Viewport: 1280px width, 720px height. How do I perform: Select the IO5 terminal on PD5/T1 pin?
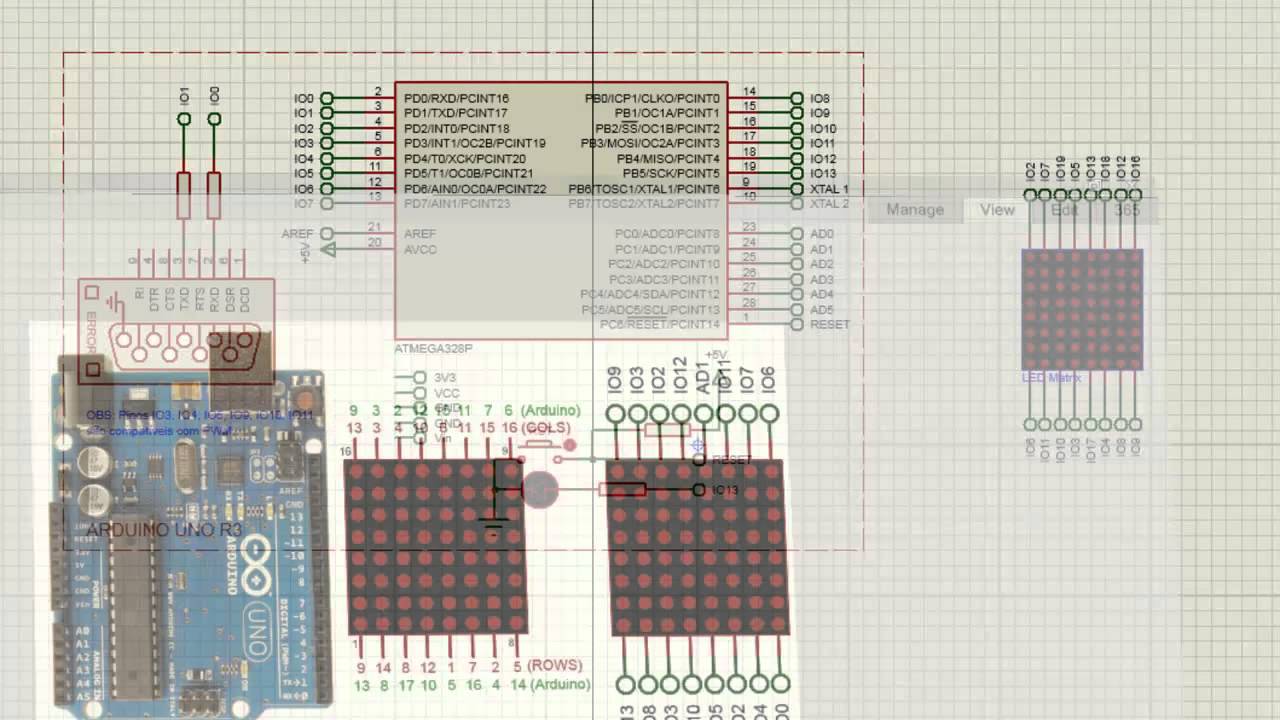326,173
